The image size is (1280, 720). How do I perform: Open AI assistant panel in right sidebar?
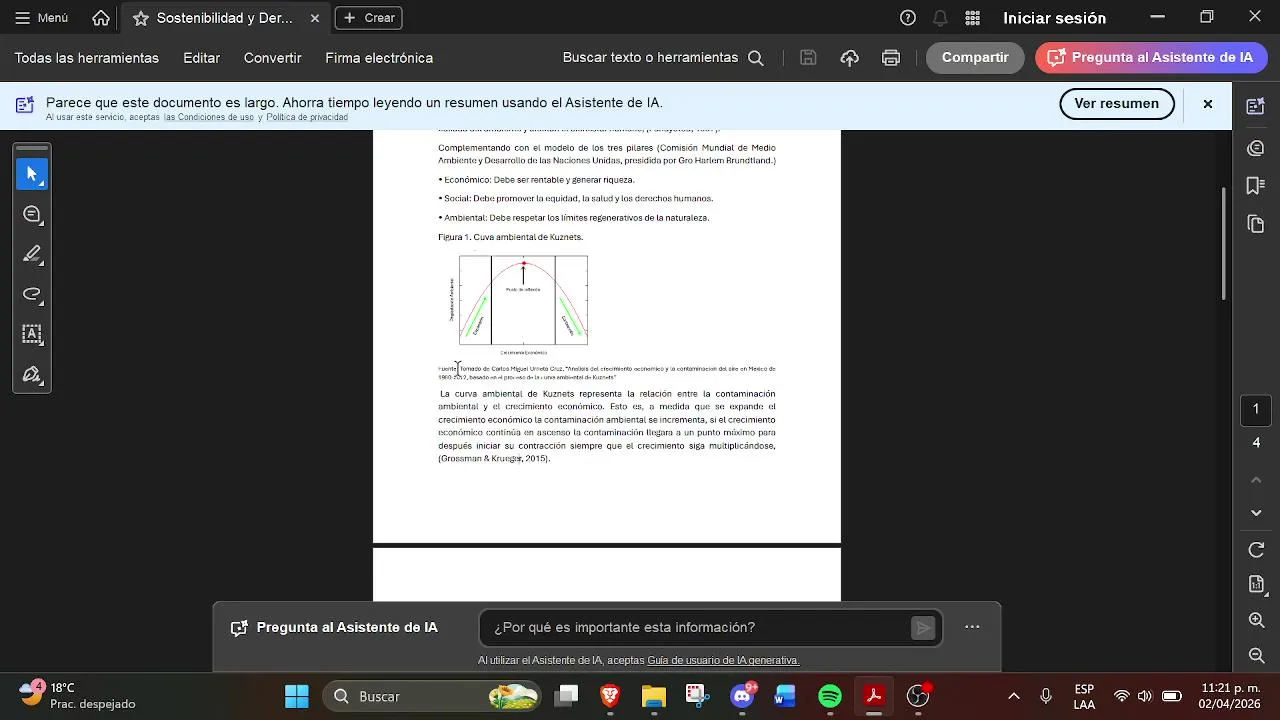(1256, 106)
